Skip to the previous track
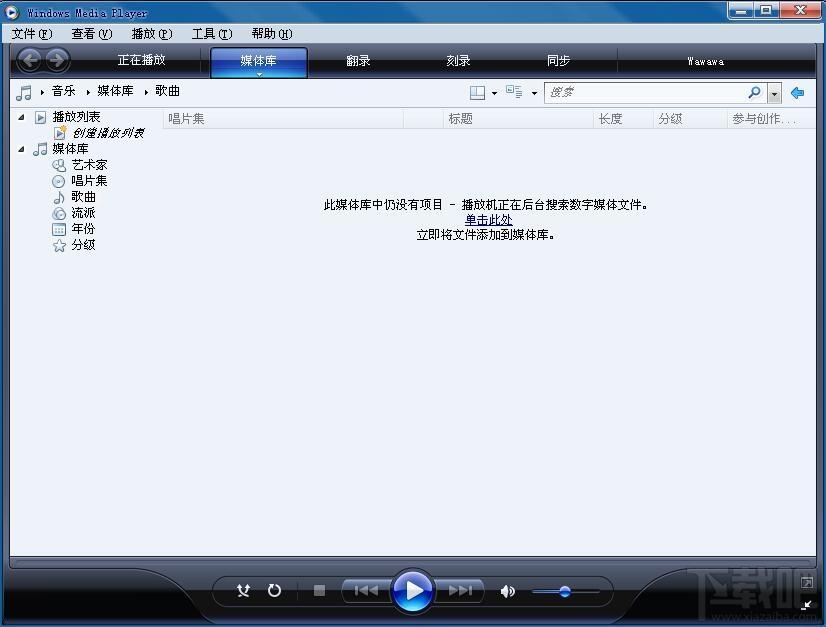 [365, 591]
